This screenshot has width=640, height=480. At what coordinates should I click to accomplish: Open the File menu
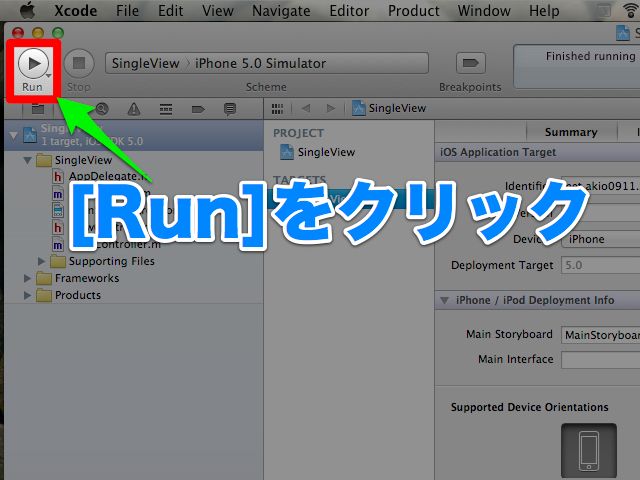(x=127, y=11)
